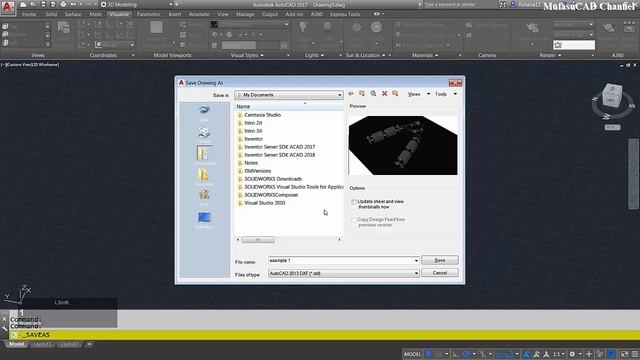The height and width of the screenshot is (360, 640).
Task: Toggle the grid display in status bar
Action: coord(429,354)
